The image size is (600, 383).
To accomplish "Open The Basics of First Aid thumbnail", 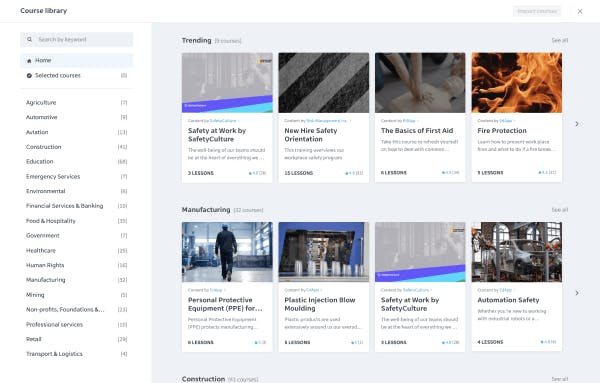I will pos(420,83).
